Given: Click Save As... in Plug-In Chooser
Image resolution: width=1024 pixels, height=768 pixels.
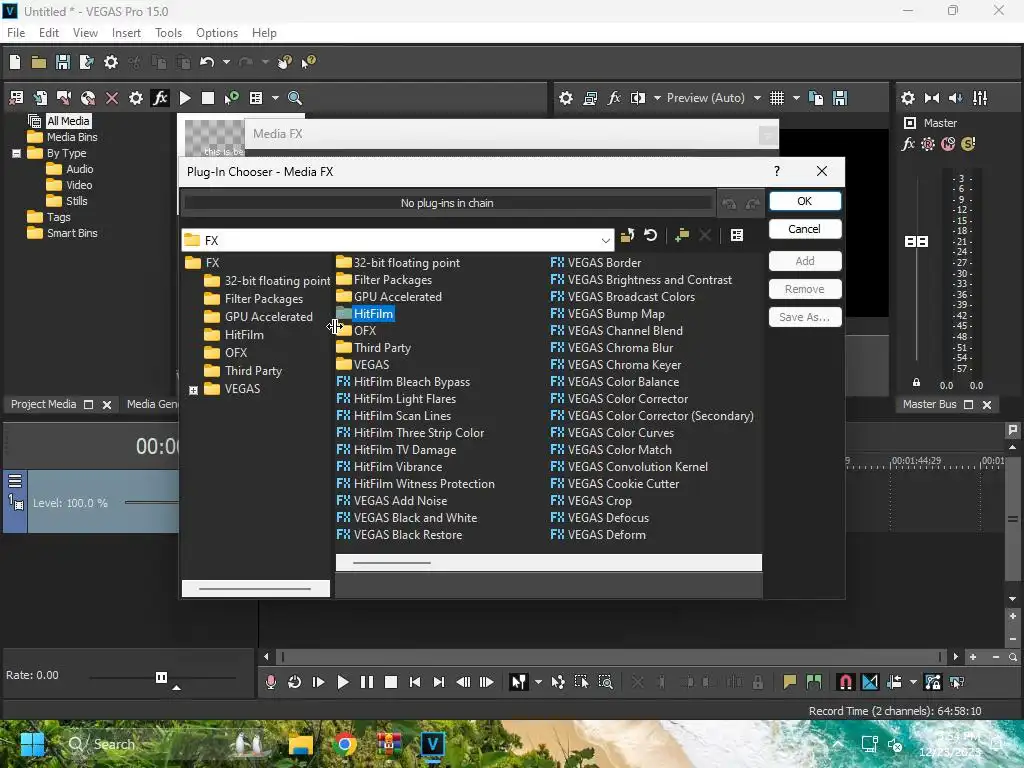Looking at the screenshot, I should pos(805,317).
